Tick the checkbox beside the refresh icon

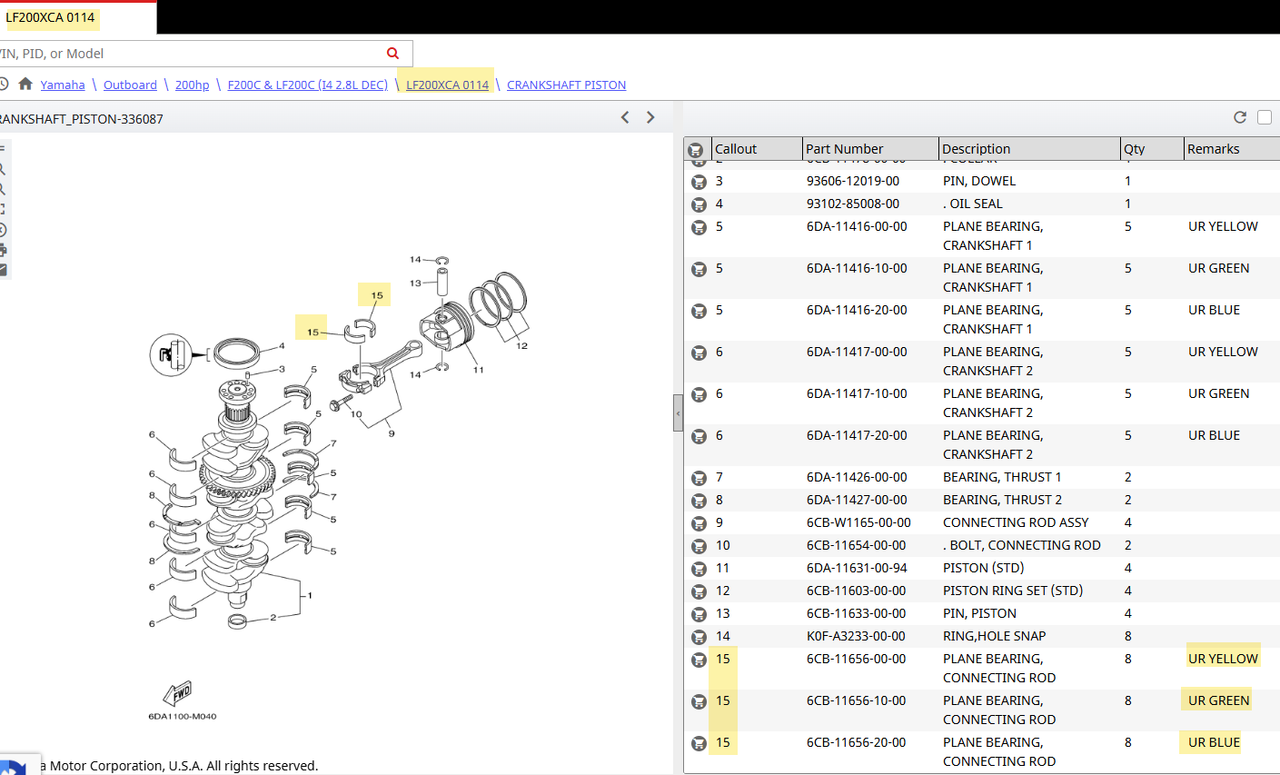(x=1265, y=117)
